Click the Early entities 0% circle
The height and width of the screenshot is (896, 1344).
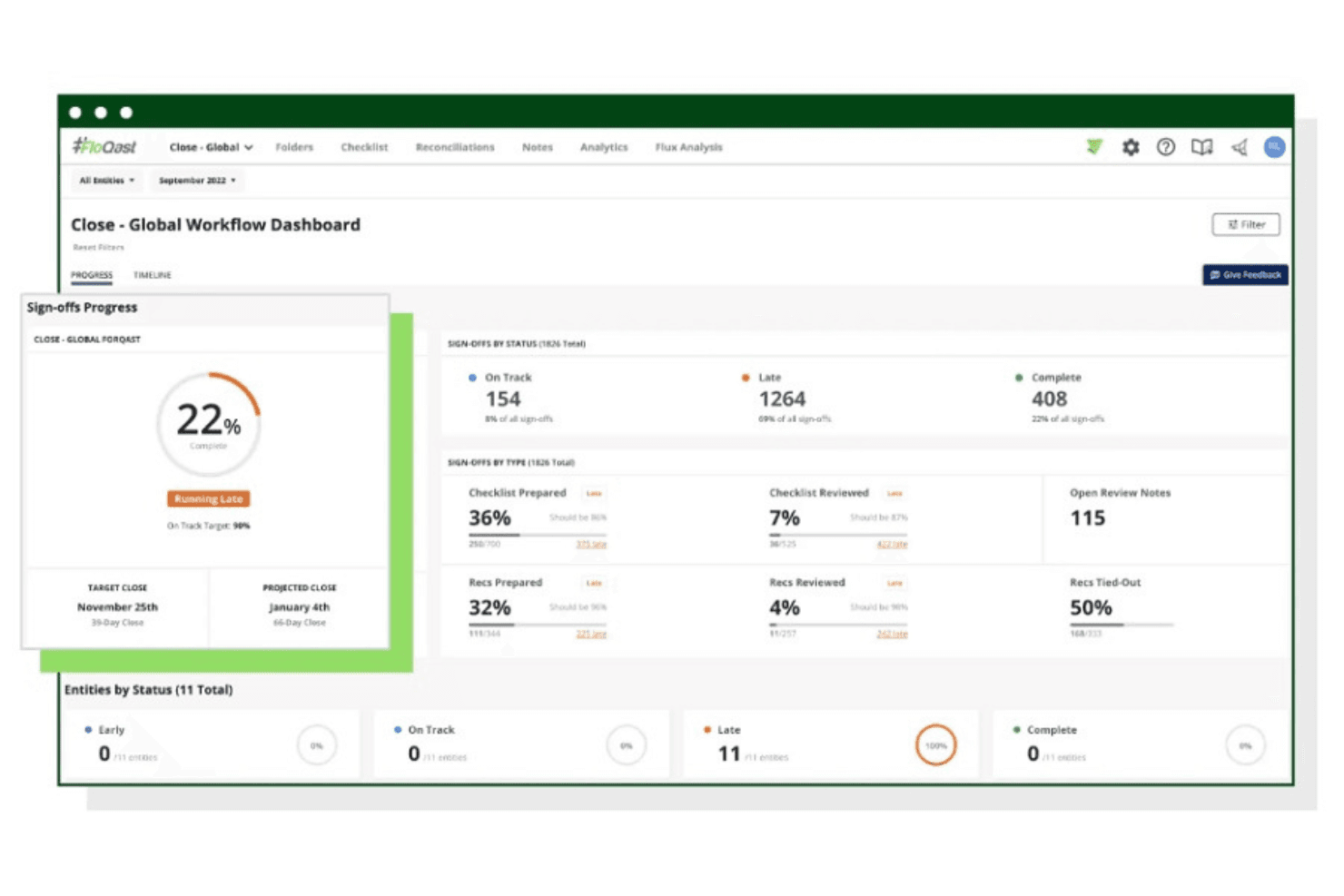pos(316,745)
